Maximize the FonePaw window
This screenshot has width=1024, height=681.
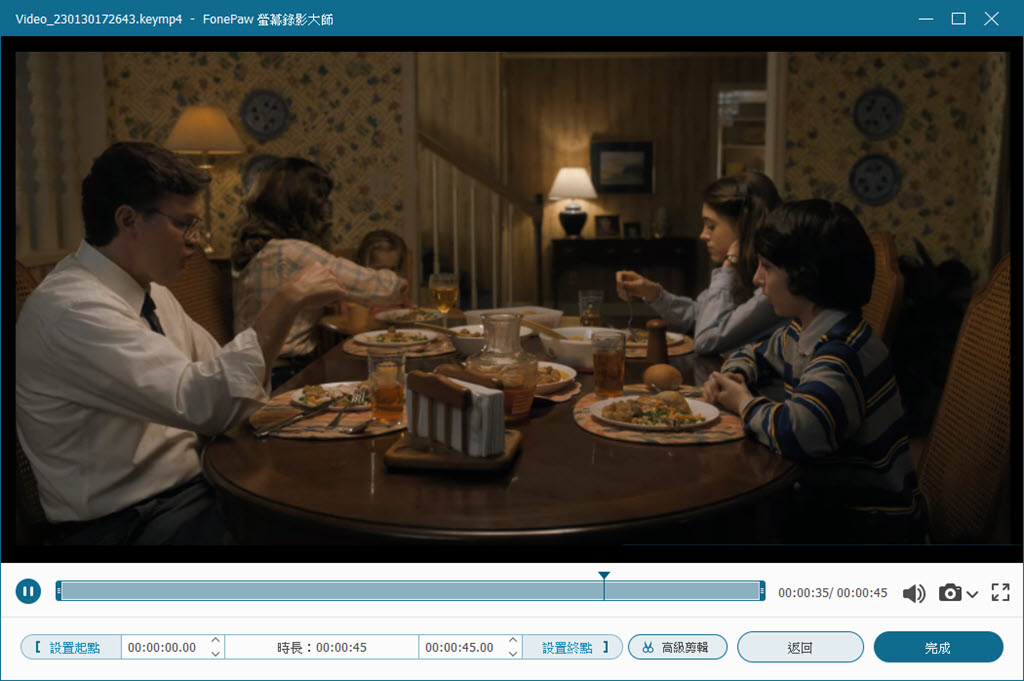pos(959,19)
